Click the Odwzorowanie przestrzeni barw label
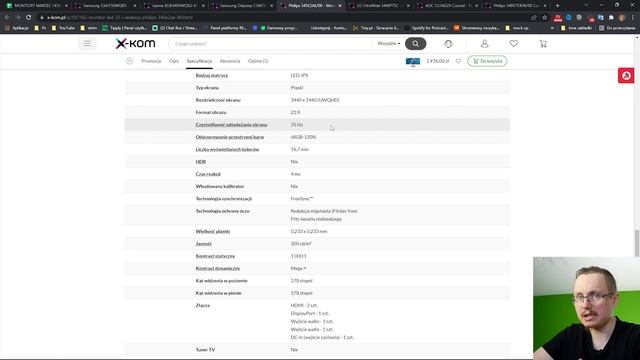Screen dimensions: 640x360 (x=230, y=137)
